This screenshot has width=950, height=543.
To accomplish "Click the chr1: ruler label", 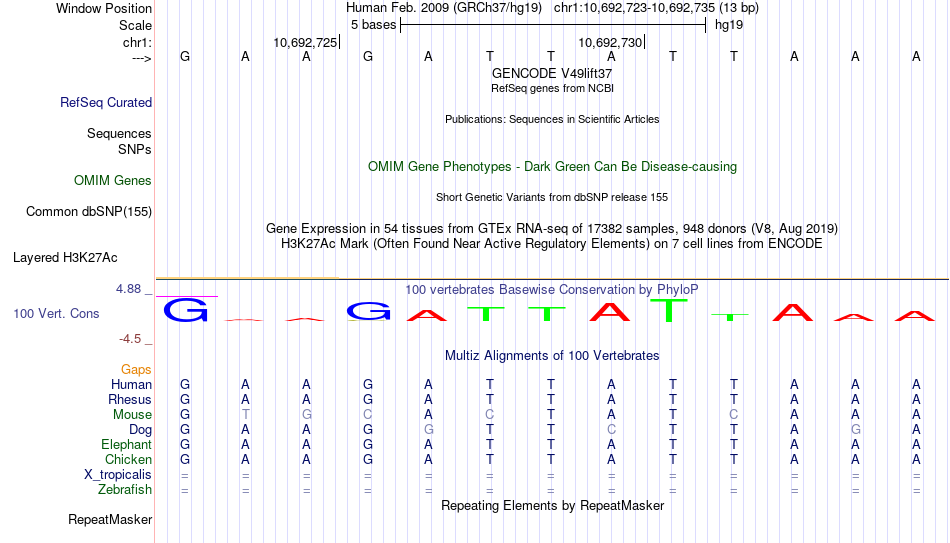I will pyautogui.click(x=138, y=42).
